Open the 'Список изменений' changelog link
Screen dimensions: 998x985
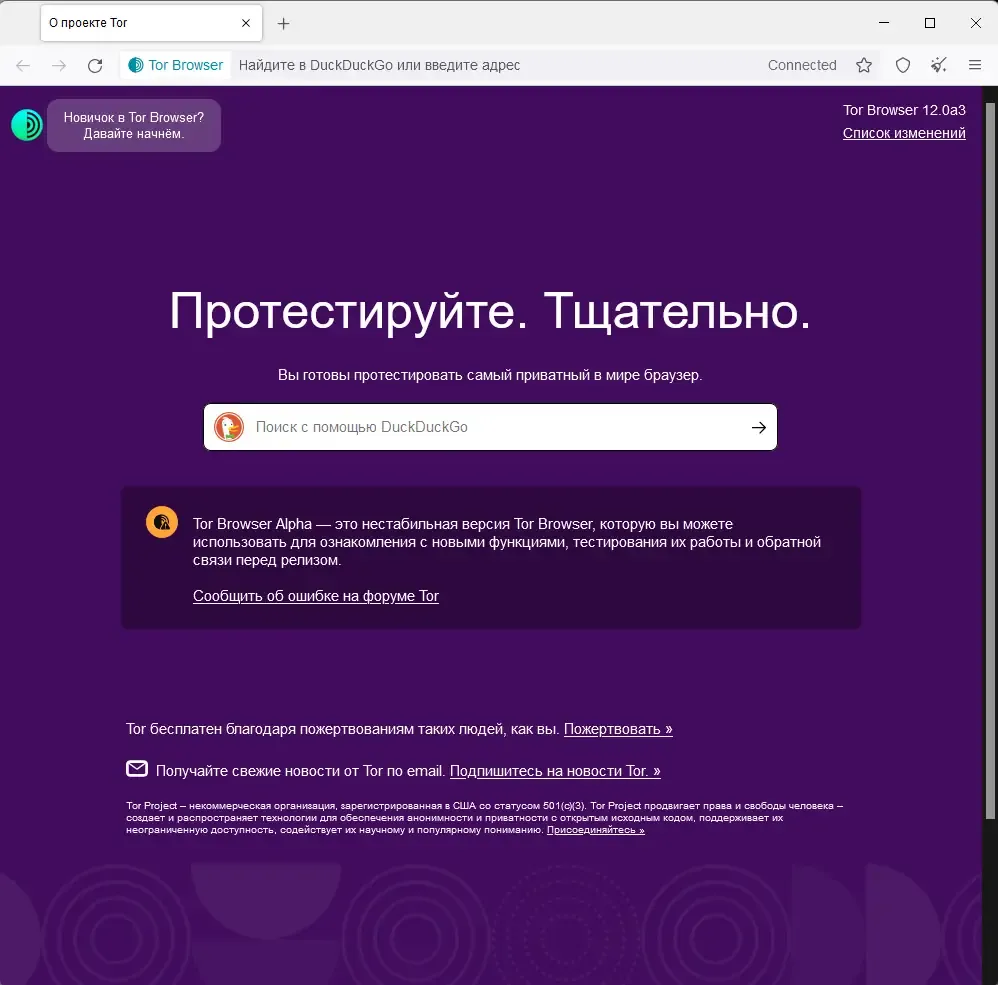(904, 133)
